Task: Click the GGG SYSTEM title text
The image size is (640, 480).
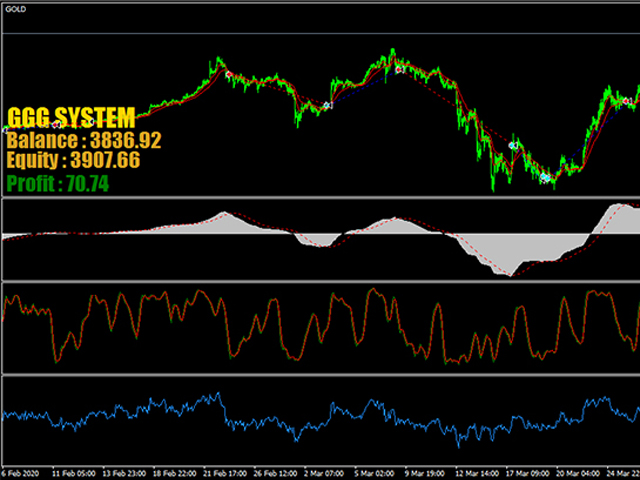Action: 71,118
